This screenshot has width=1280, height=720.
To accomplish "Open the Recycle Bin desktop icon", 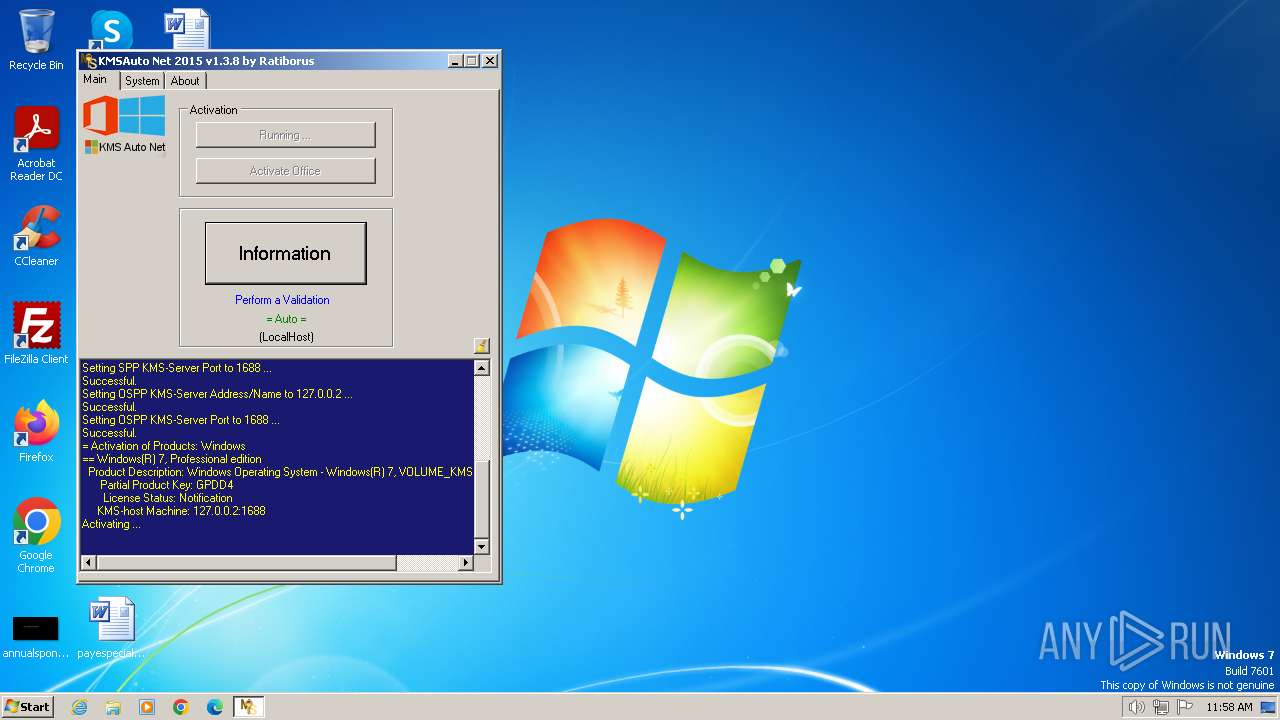I will [x=36, y=40].
